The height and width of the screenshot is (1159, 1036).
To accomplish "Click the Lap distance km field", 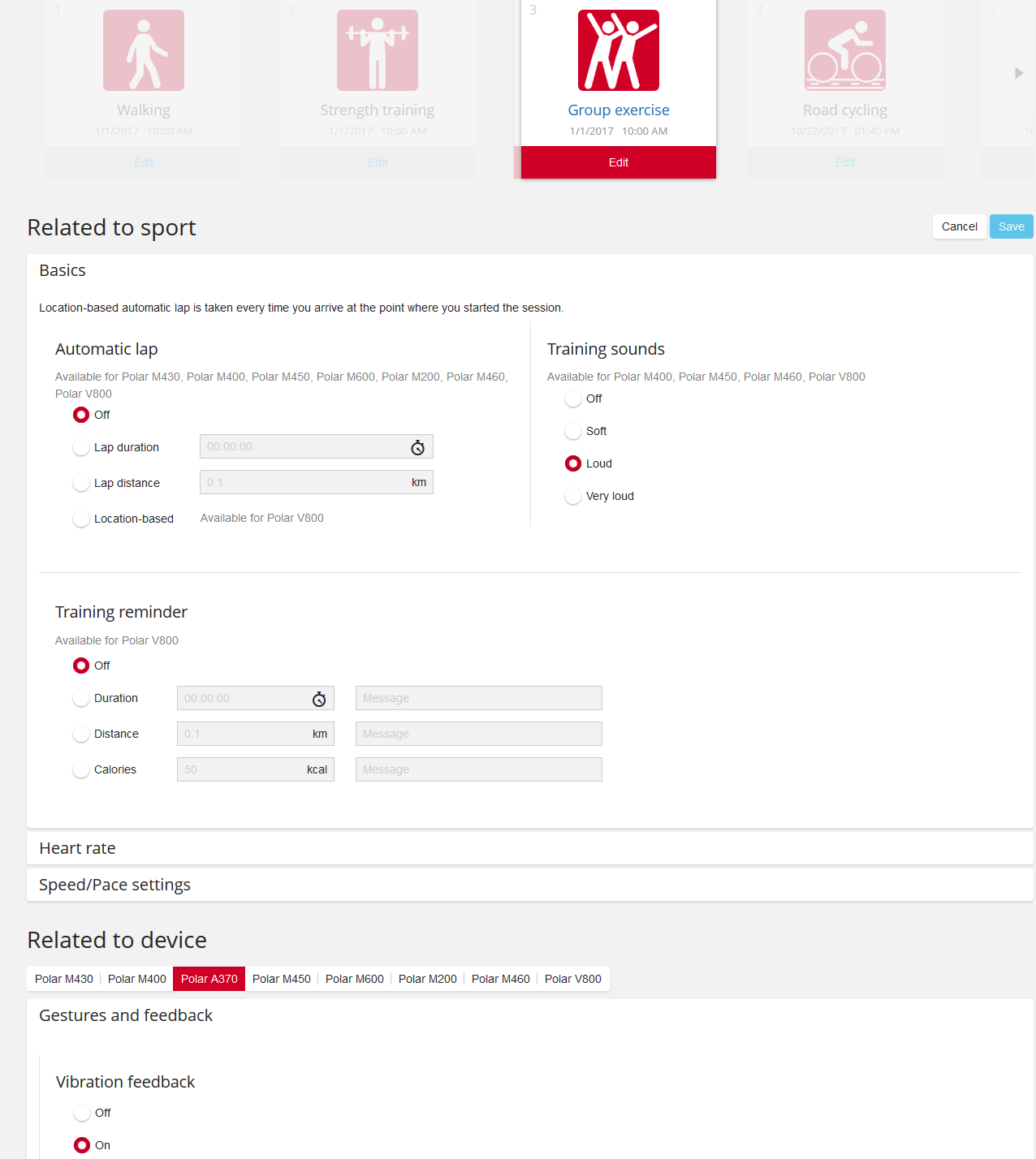I will (x=317, y=482).
